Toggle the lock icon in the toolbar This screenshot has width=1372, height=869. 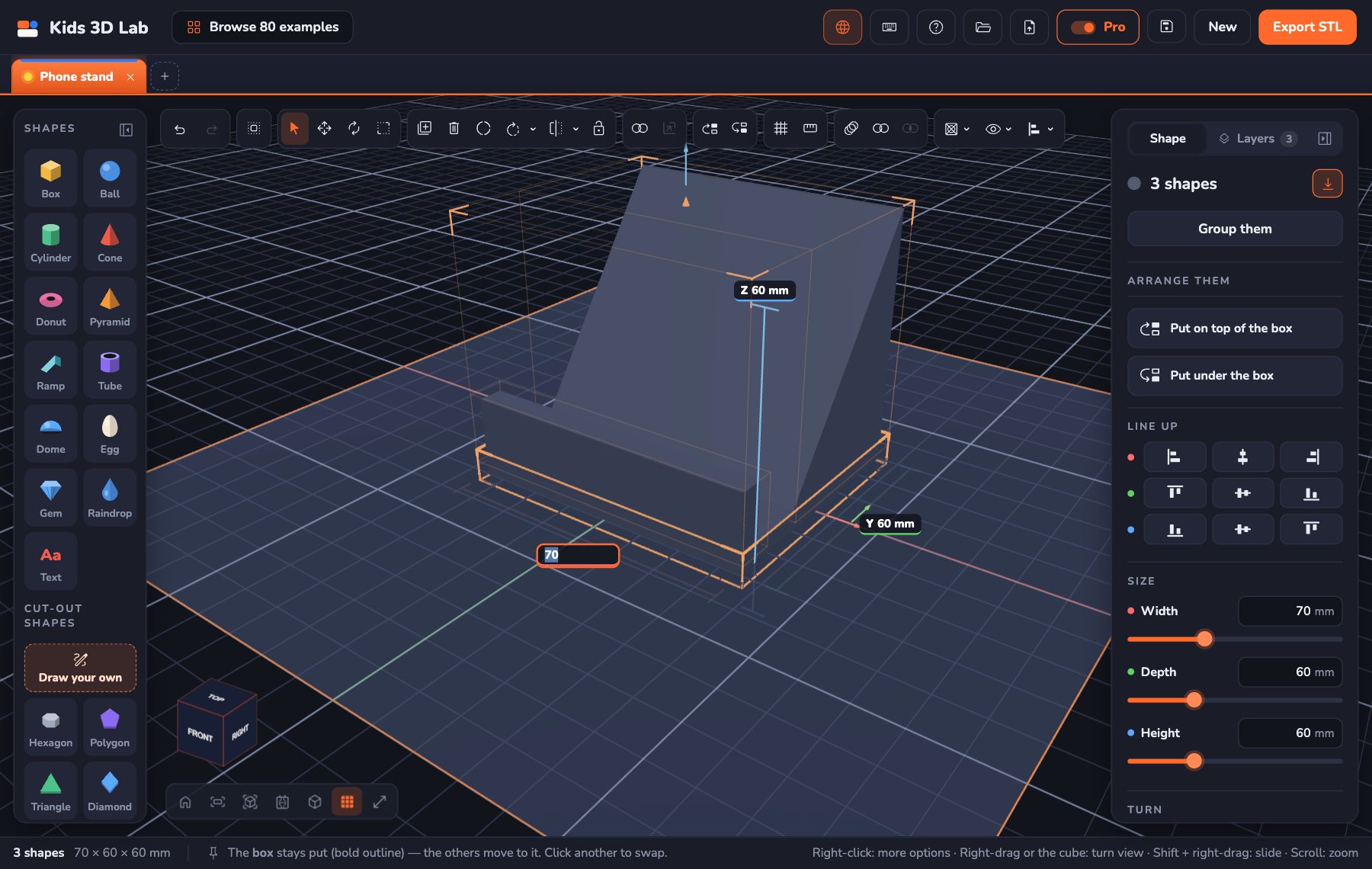(599, 129)
